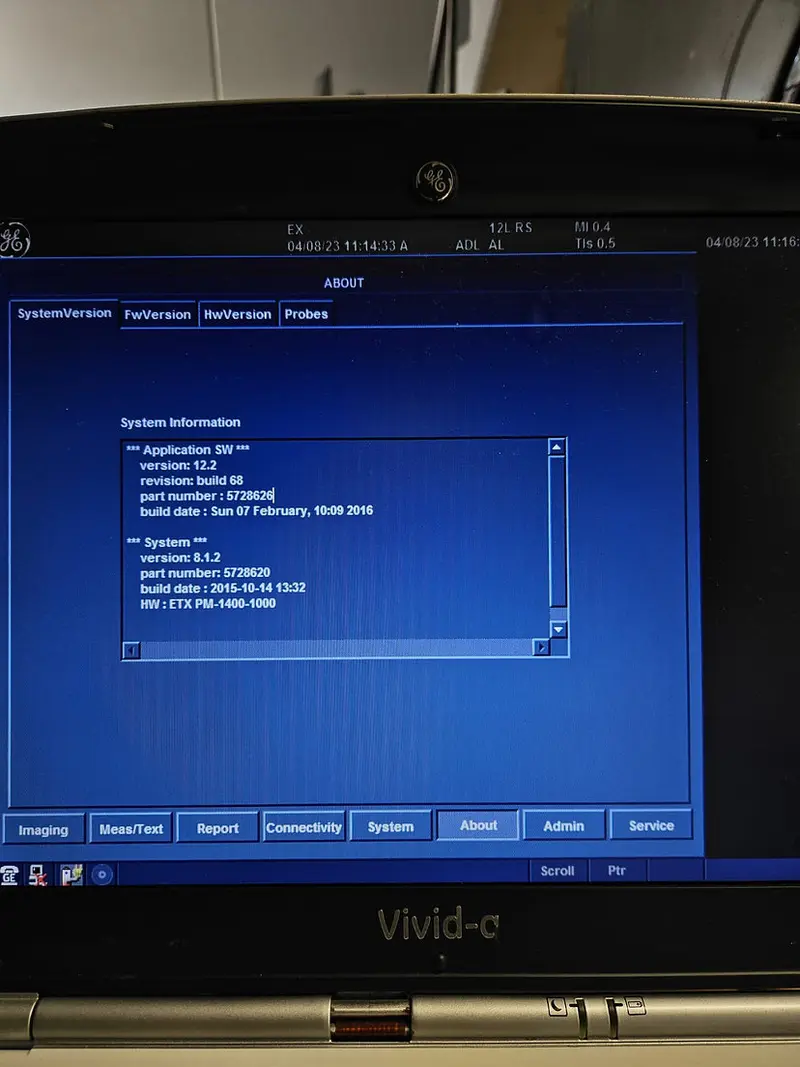Click the MI 0.4 indicator
Image resolution: width=800 pixels, height=1067 pixels.
click(x=593, y=227)
